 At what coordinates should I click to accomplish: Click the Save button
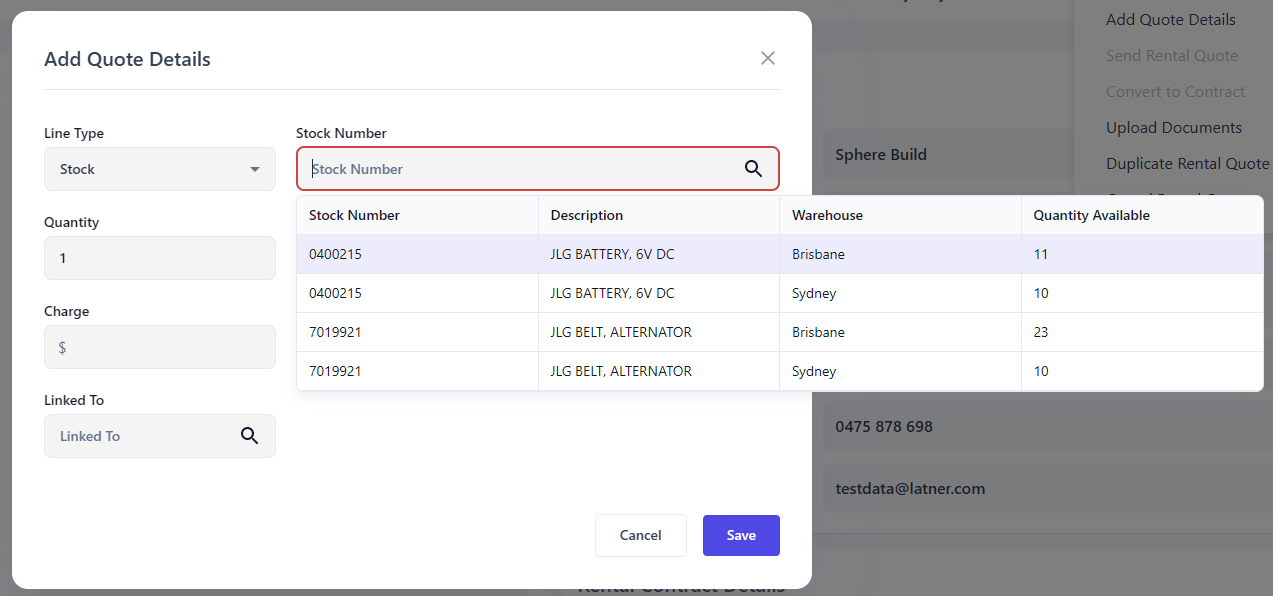pos(741,535)
